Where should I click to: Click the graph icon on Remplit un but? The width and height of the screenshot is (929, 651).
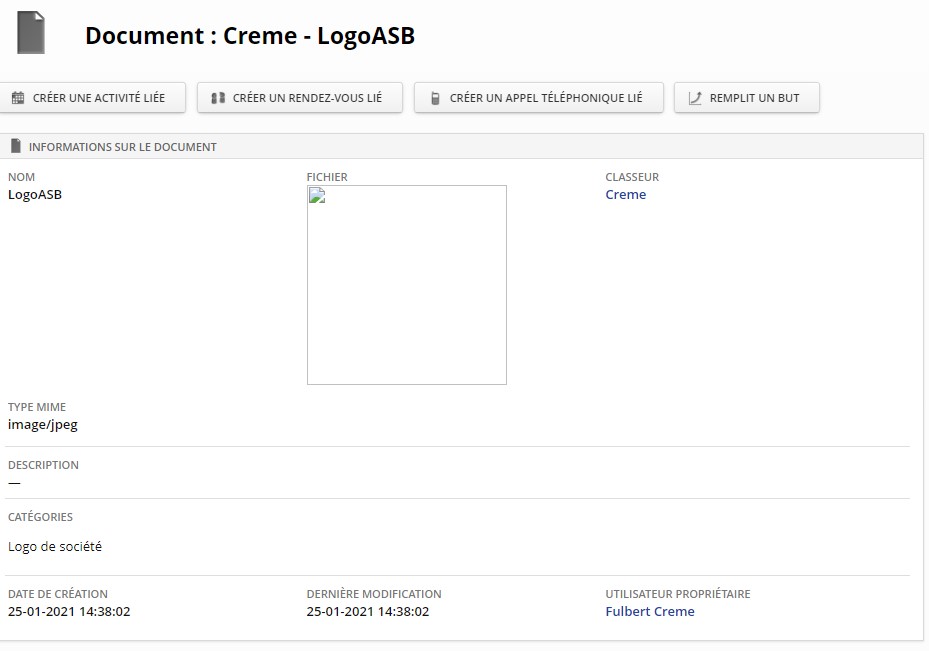pos(695,98)
